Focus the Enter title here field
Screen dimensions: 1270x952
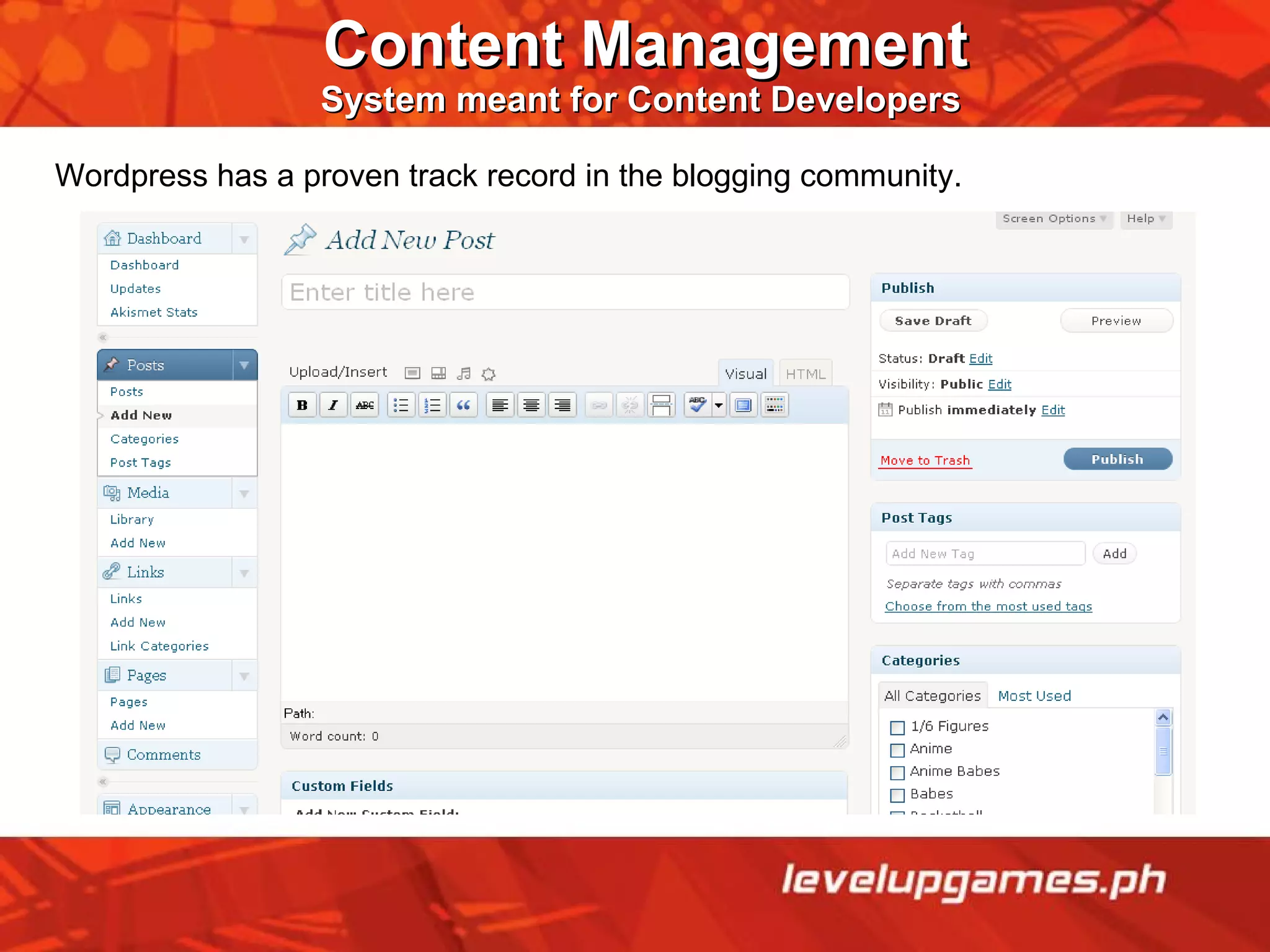click(x=566, y=292)
